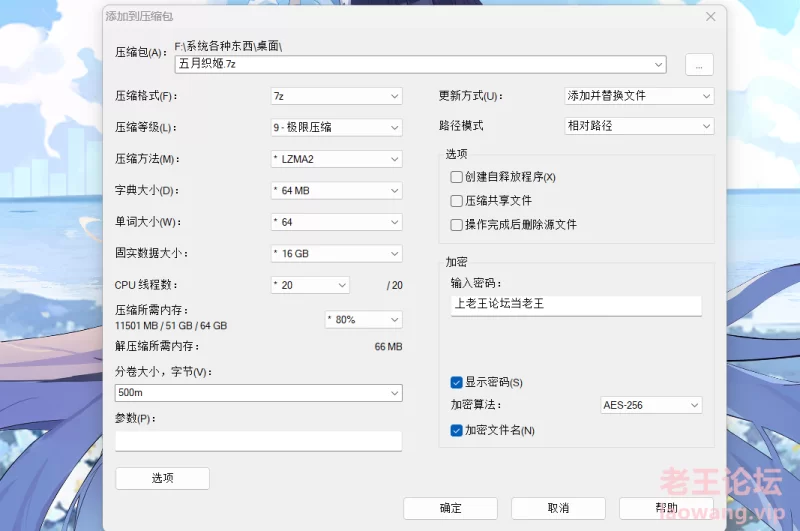800x531 pixels.
Task: Open the 路径模式 dropdown showing 相对路径
Action: (x=639, y=126)
